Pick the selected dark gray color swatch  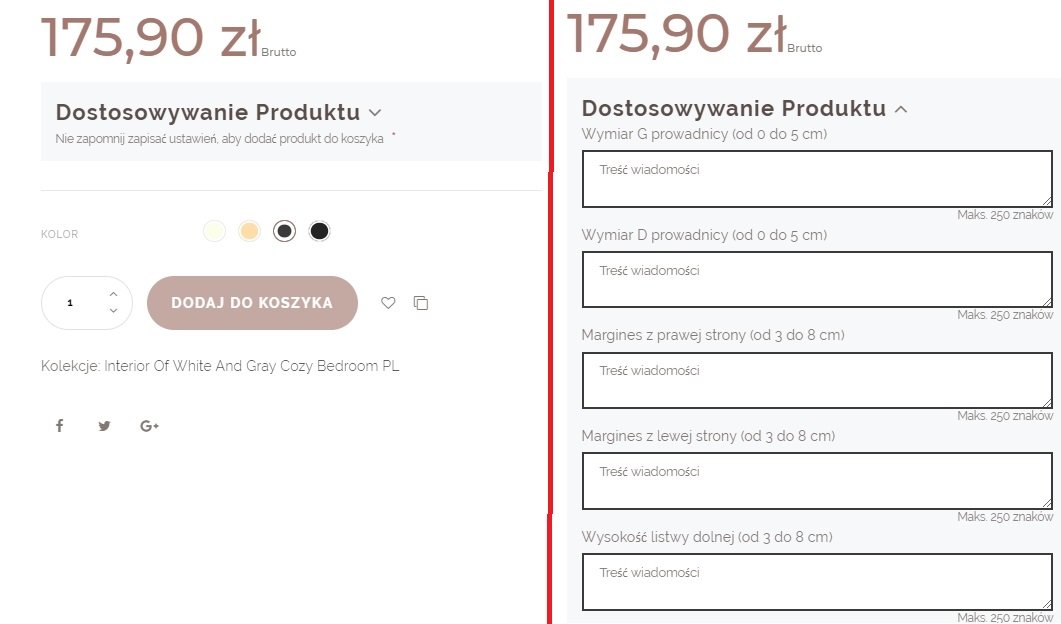285,232
